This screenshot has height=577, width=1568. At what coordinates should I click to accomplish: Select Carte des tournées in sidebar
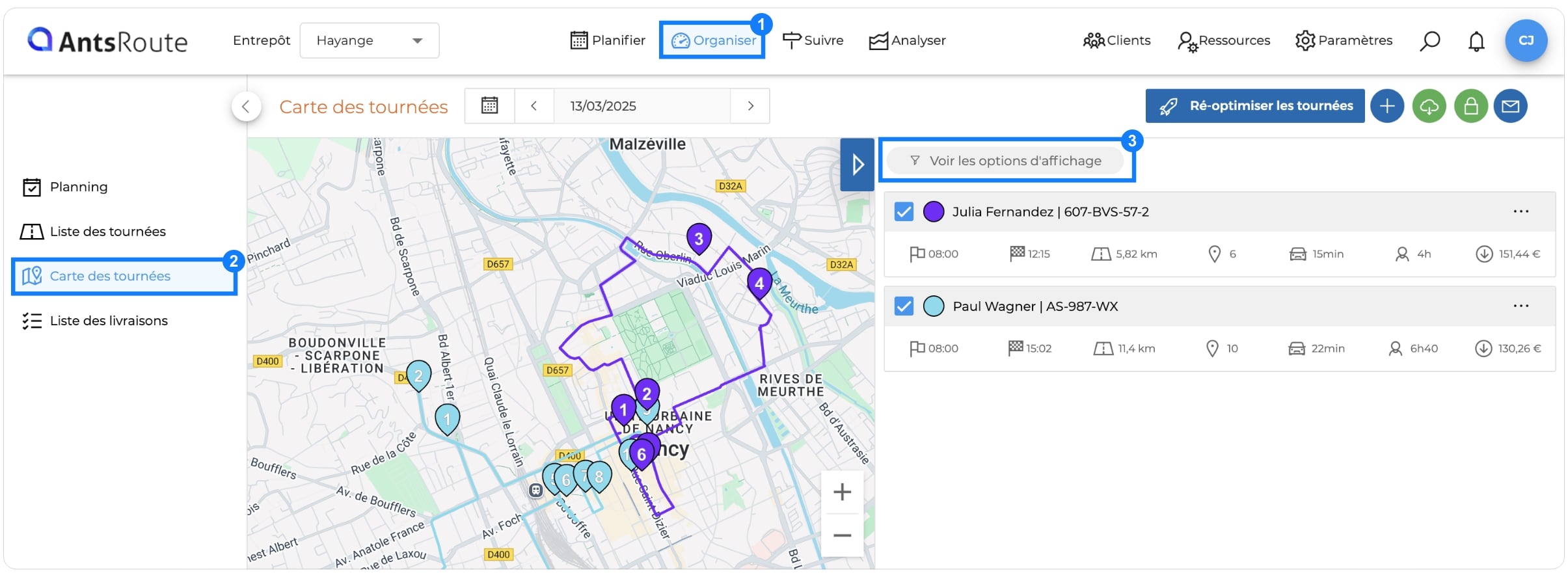124,276
